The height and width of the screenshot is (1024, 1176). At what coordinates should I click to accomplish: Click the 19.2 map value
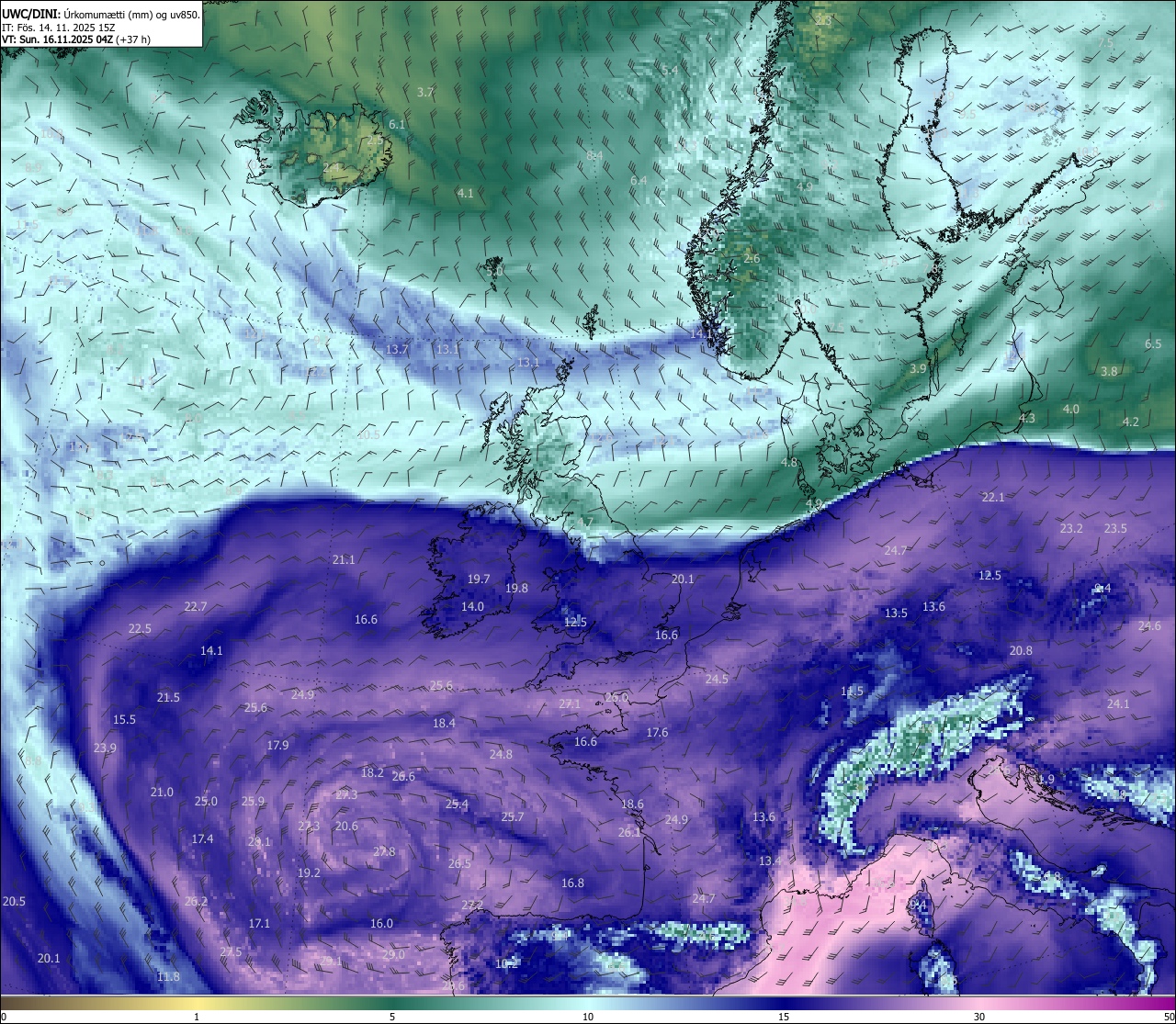pos(309,873)
